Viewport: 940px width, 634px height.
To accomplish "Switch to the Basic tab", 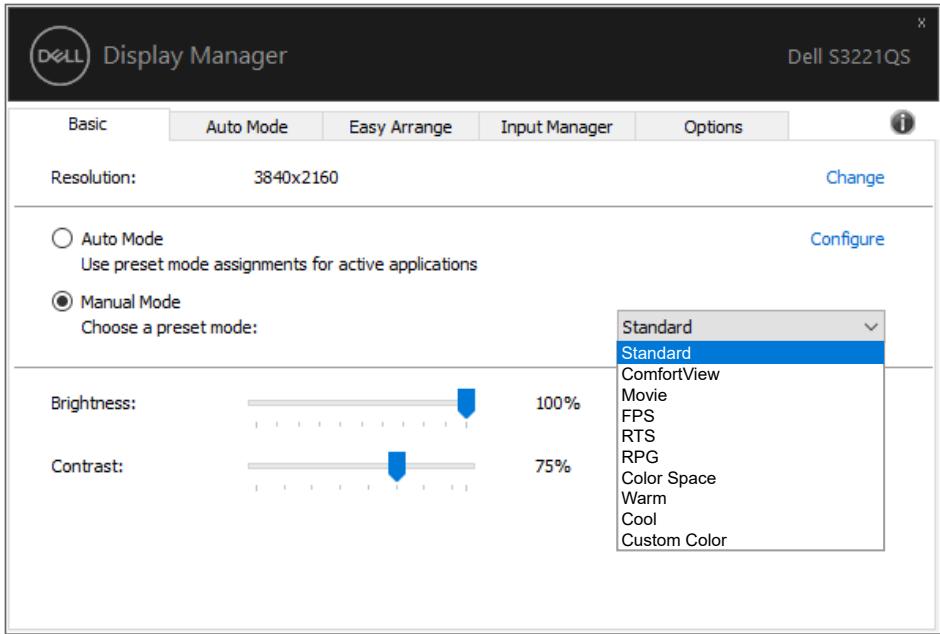I will click(x=88, y=124).
